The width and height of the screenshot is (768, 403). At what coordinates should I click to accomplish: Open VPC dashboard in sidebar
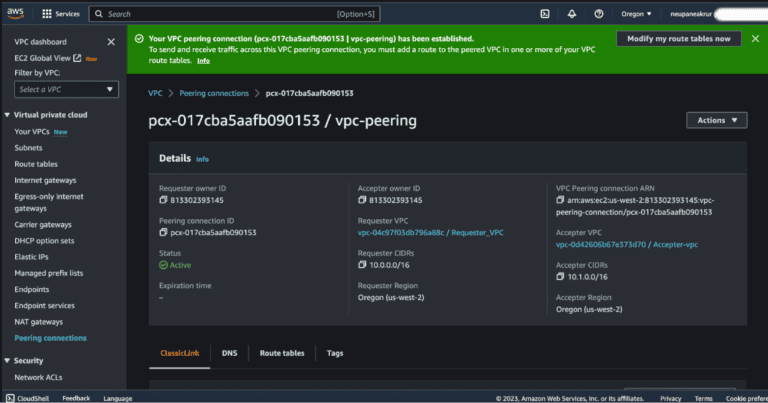(41, 42)
